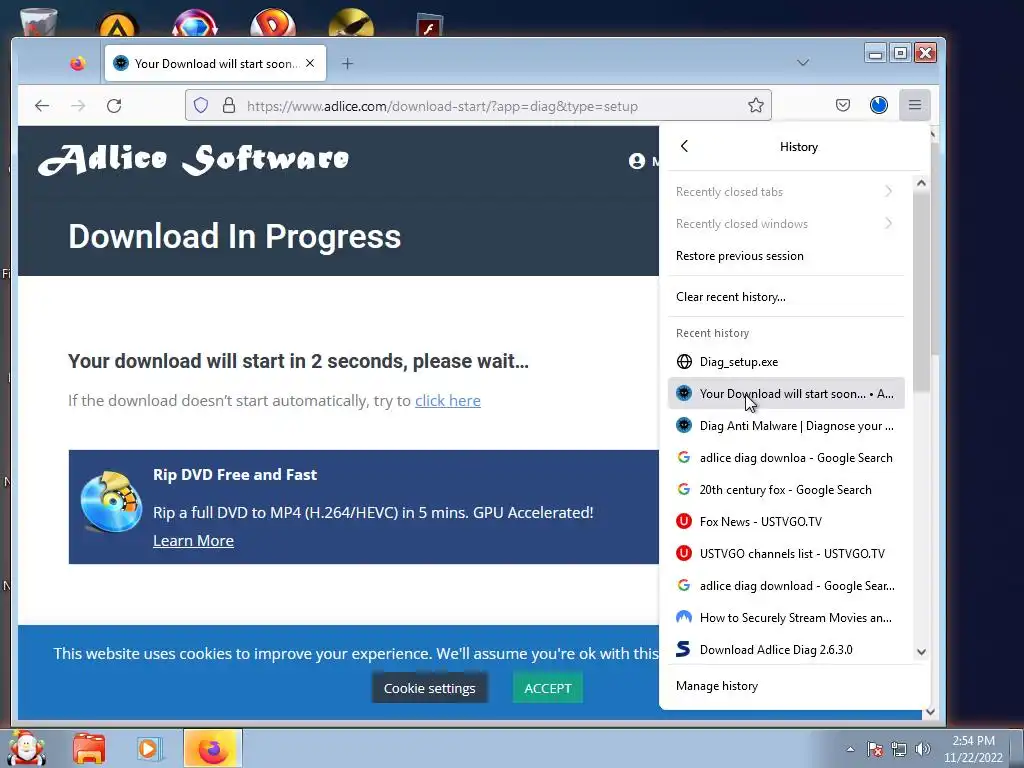This screenshot has width=1024, height=768.
Task: Choose Restore previous session
Action: coord(786,256)
